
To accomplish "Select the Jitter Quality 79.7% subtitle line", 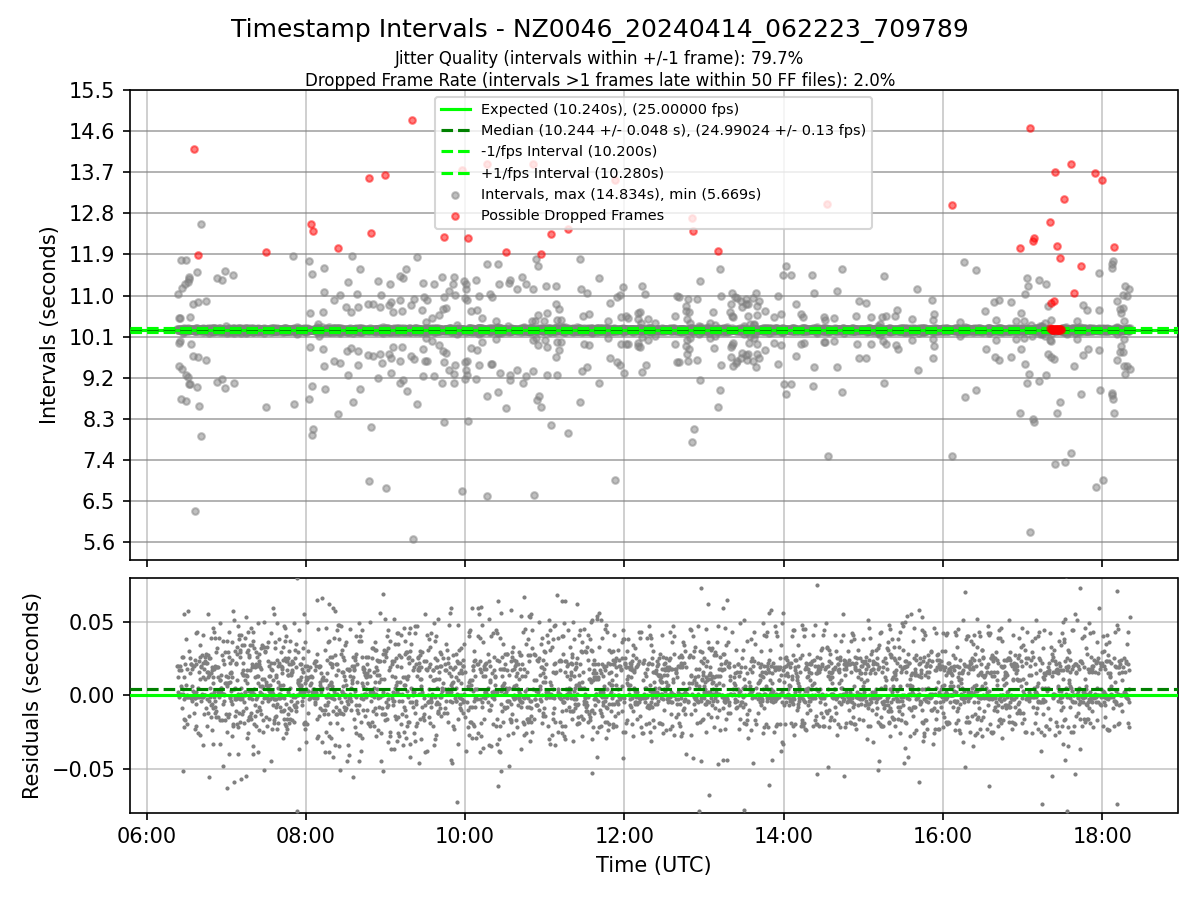I will [599, 58].
